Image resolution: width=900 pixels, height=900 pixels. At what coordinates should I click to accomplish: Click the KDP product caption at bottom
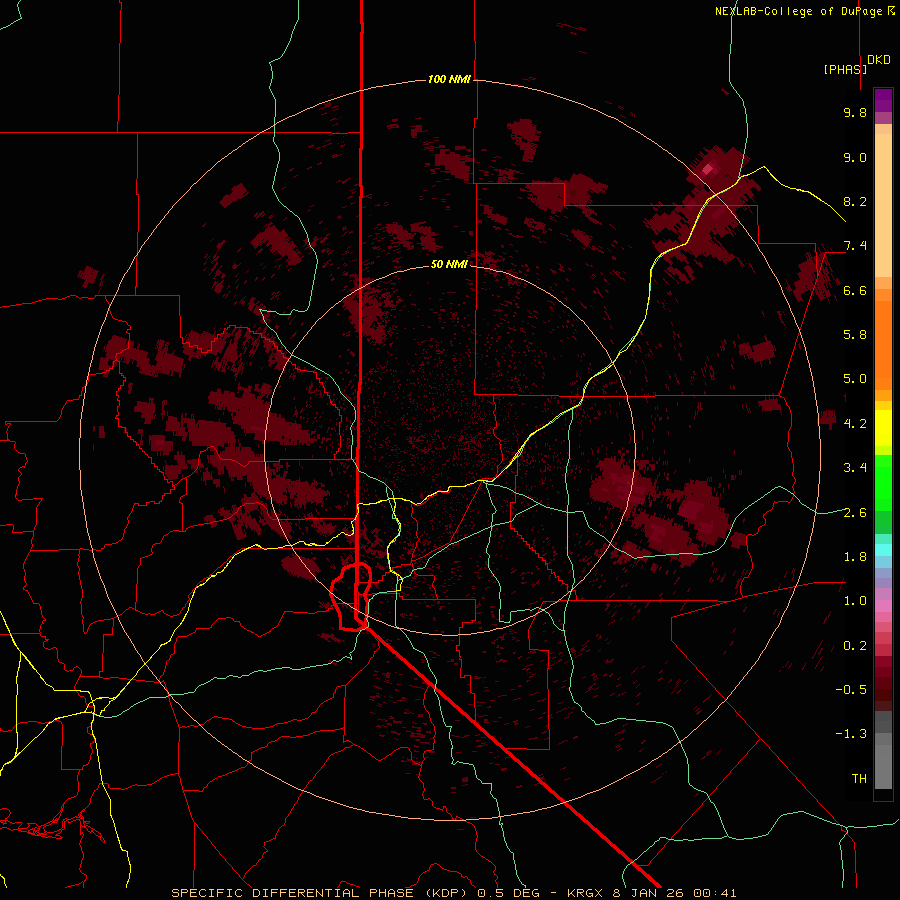click(454, 893)
